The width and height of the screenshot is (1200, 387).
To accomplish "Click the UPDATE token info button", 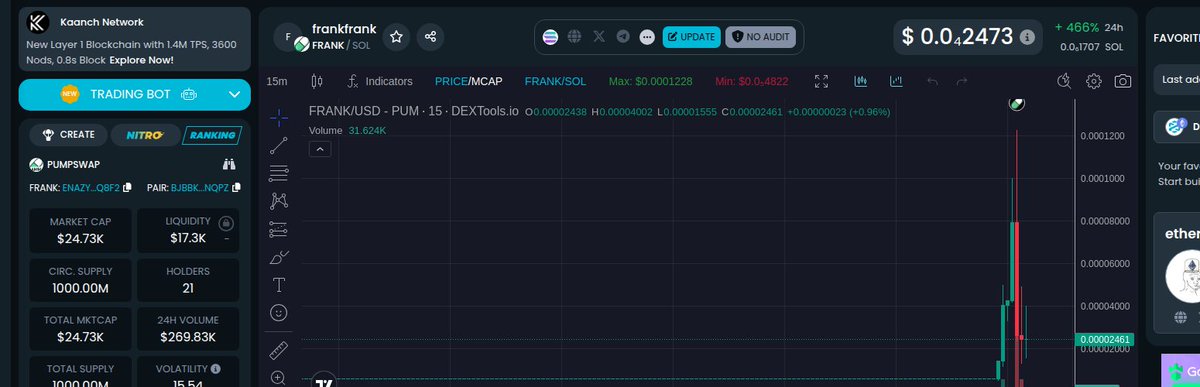I will tap(691, 37).
